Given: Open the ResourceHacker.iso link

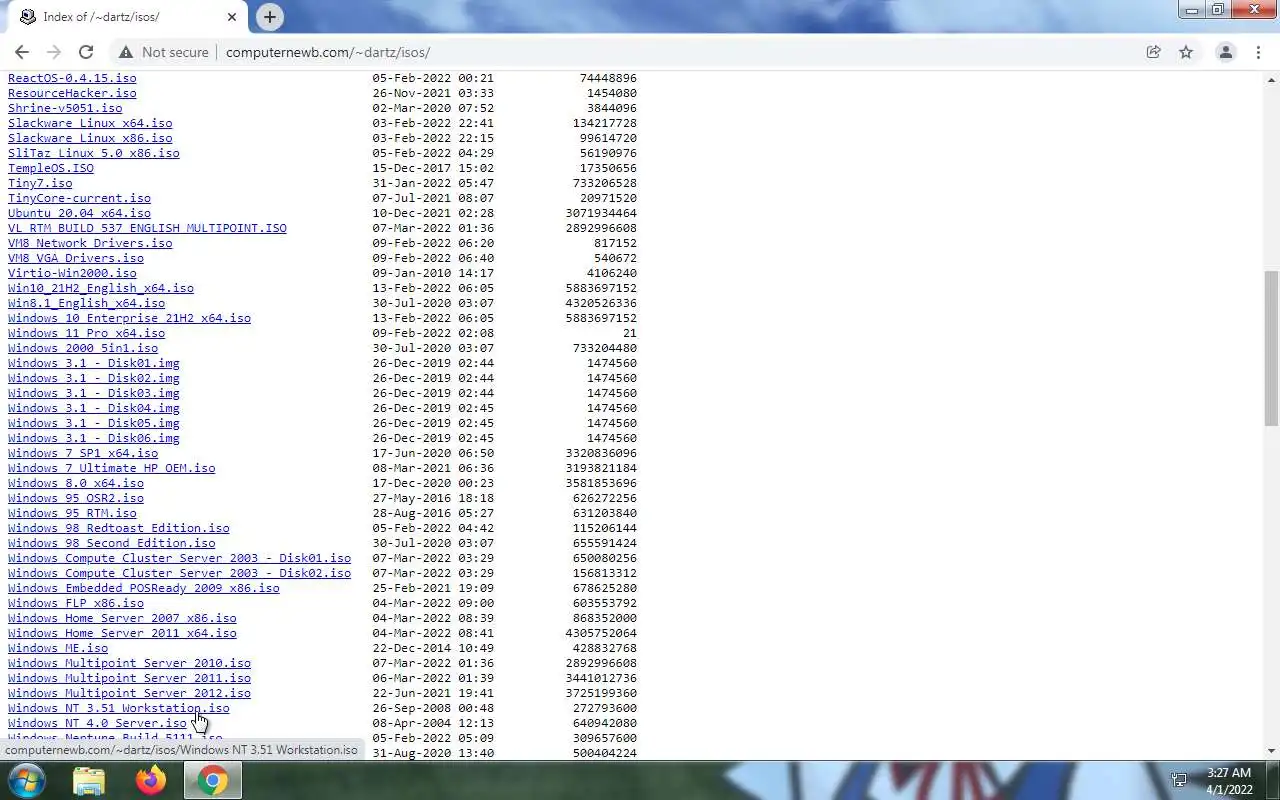Looking at the screenshot, I should 72,93.
